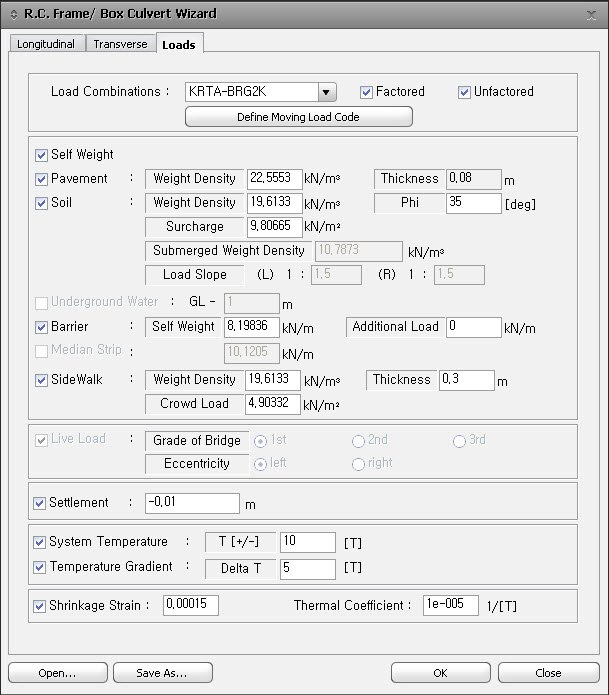609x695 pixels.
Task: Click the Shrinkage Strain input field
Action: pyautogui.click(x=190, y=605)
